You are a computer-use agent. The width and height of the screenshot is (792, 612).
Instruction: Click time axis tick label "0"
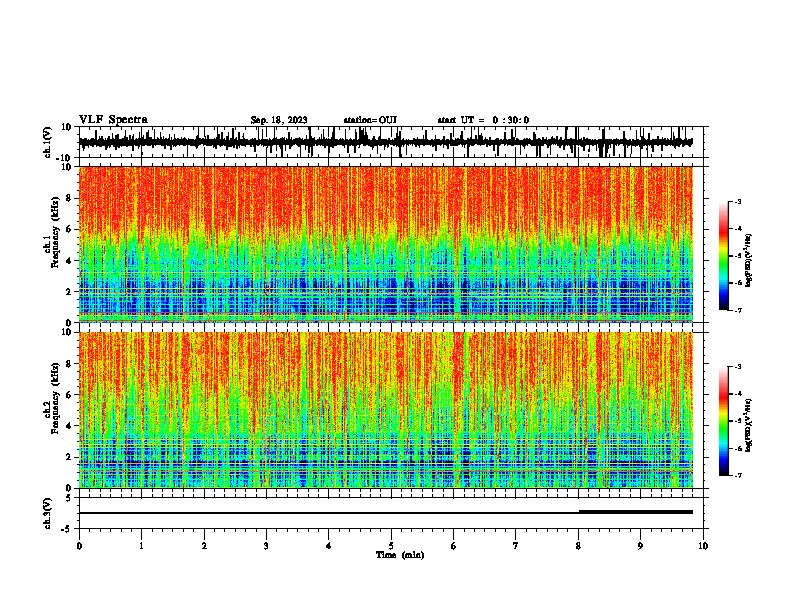click(79, 546)
